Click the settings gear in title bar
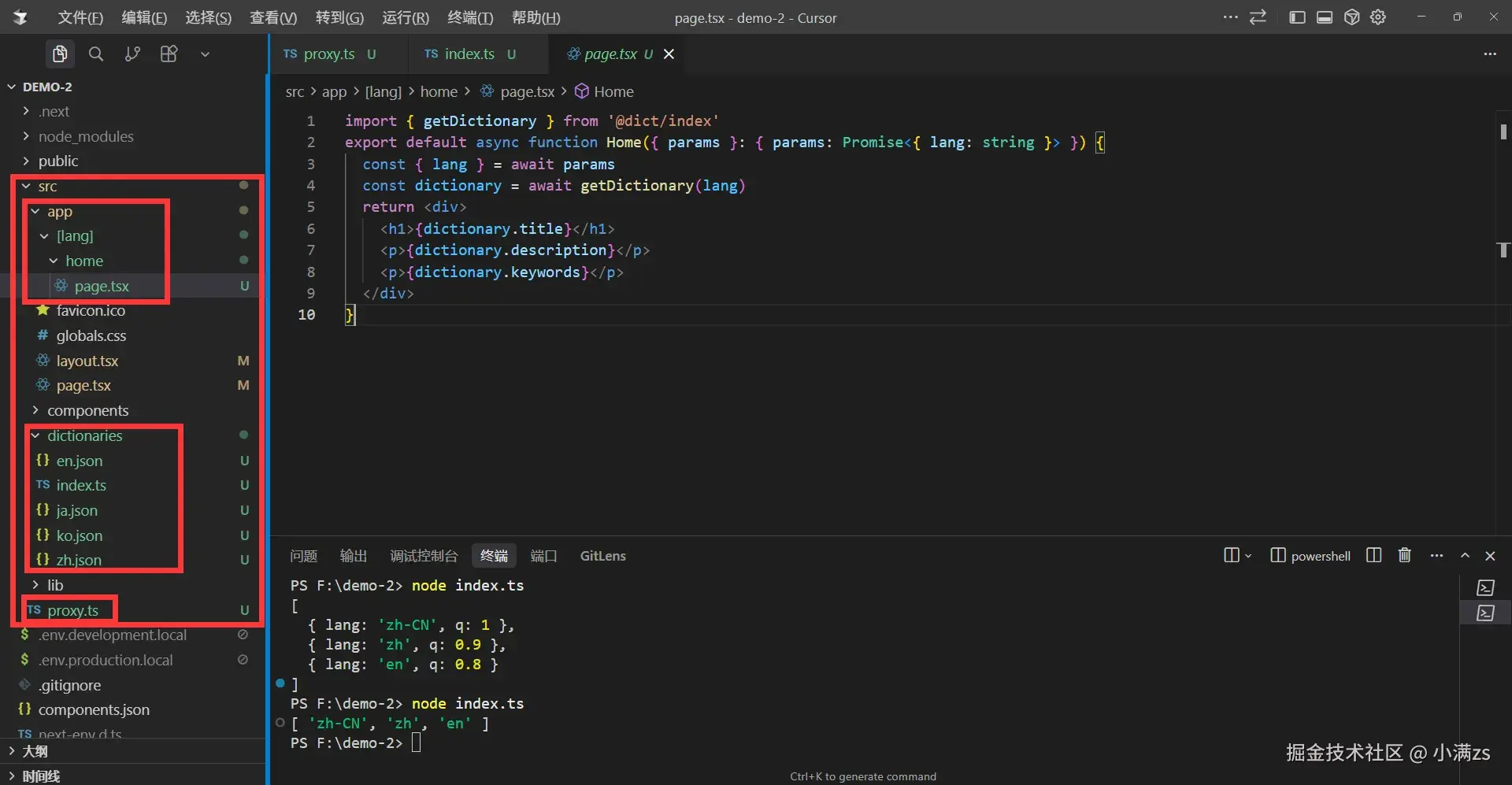This screenshot has height=785, width=1512. [1378, 17]
